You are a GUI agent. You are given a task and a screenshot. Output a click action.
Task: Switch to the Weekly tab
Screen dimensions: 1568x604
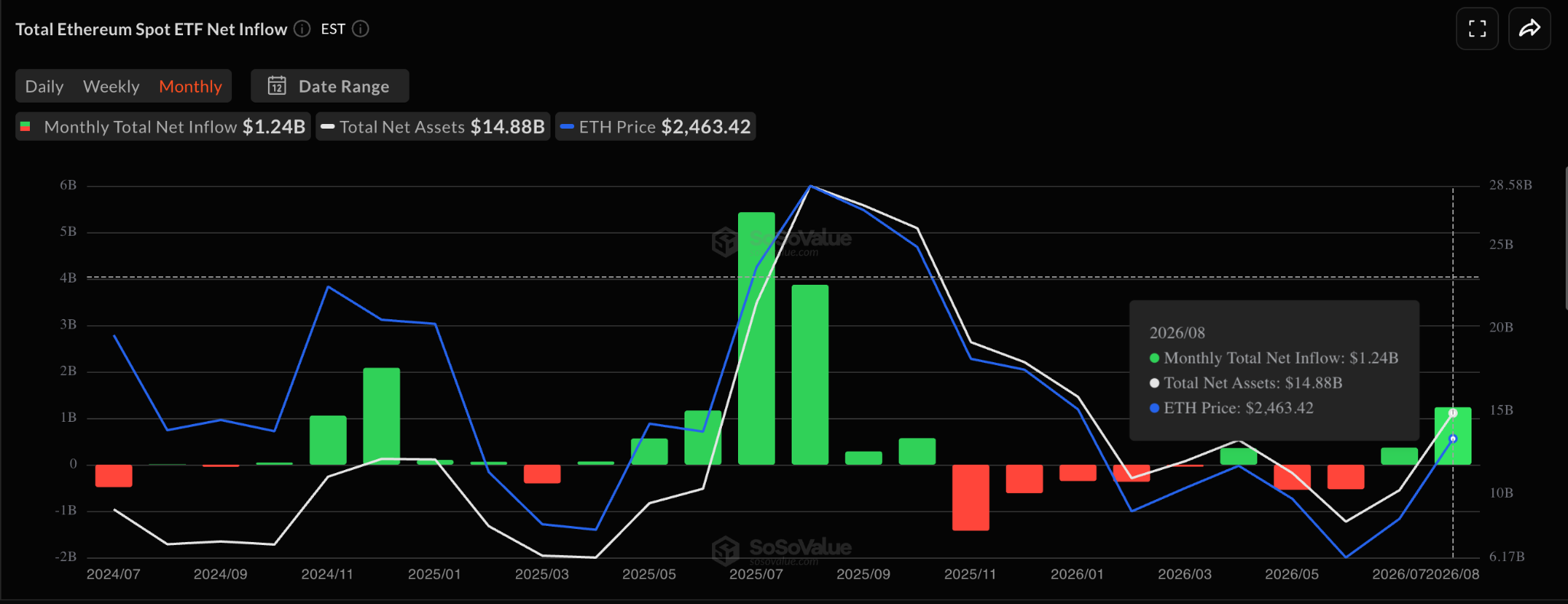click(111, 87)
